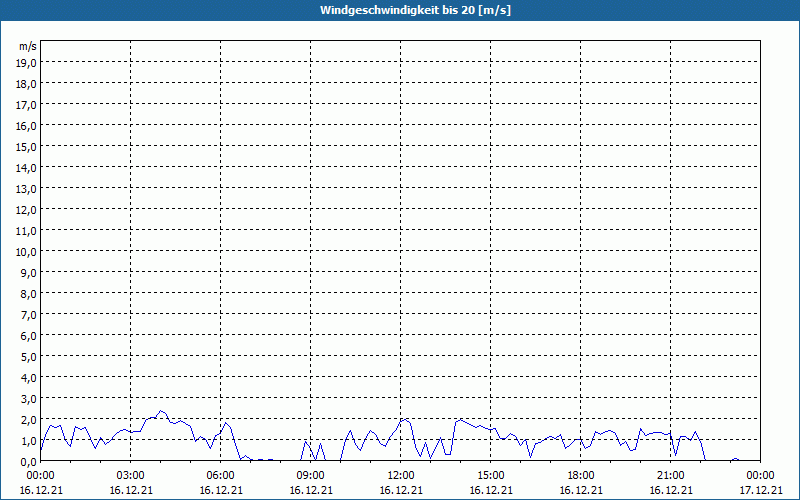Click the 'm/s' unit label above the y-axis
The width and height of the screenshot is (800, 500).
click(27, 46)
